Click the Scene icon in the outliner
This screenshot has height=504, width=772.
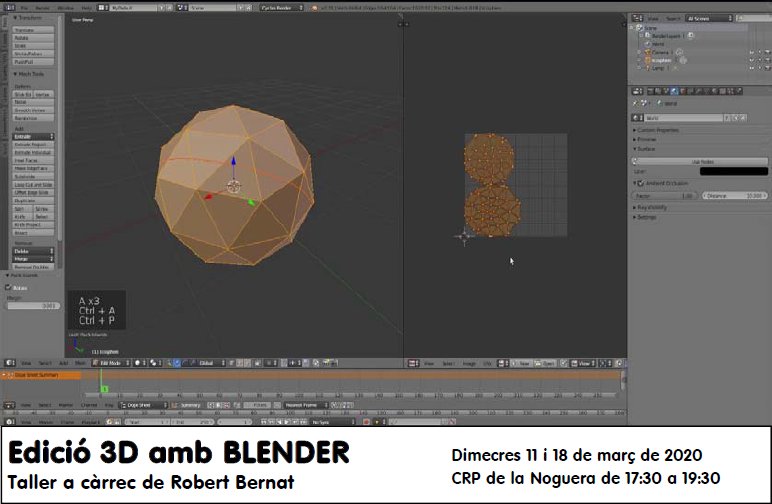coord(641,27)
